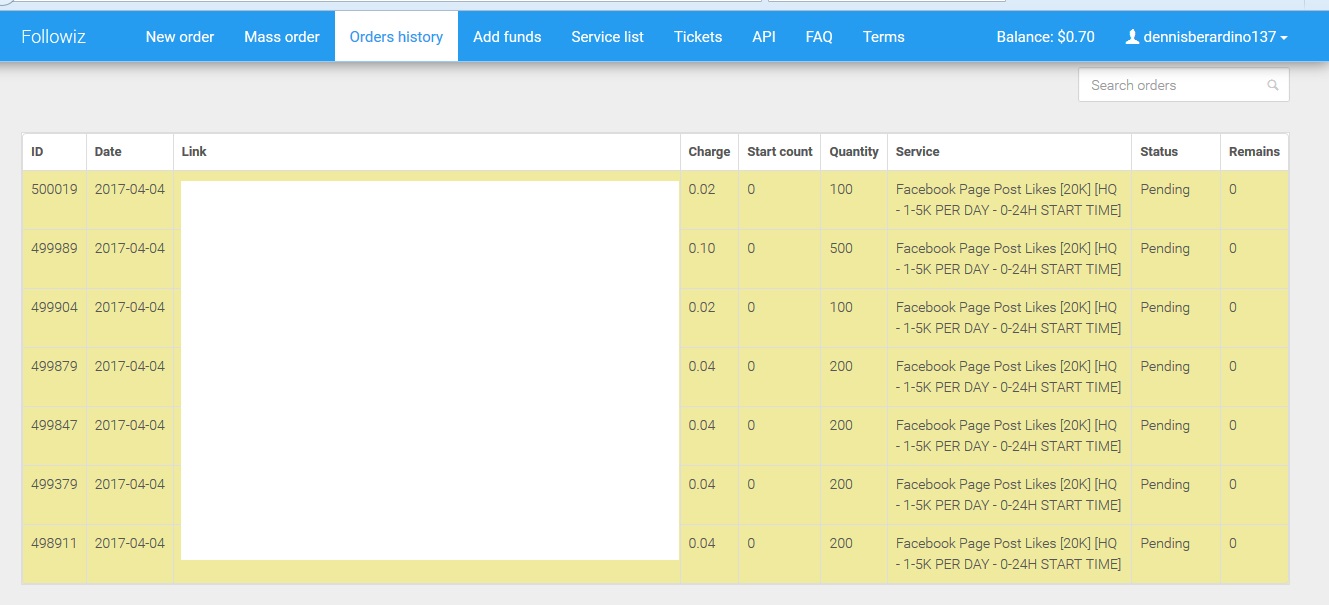Open the New order page
Viewport: 1329px width, 605px height.
180,37
